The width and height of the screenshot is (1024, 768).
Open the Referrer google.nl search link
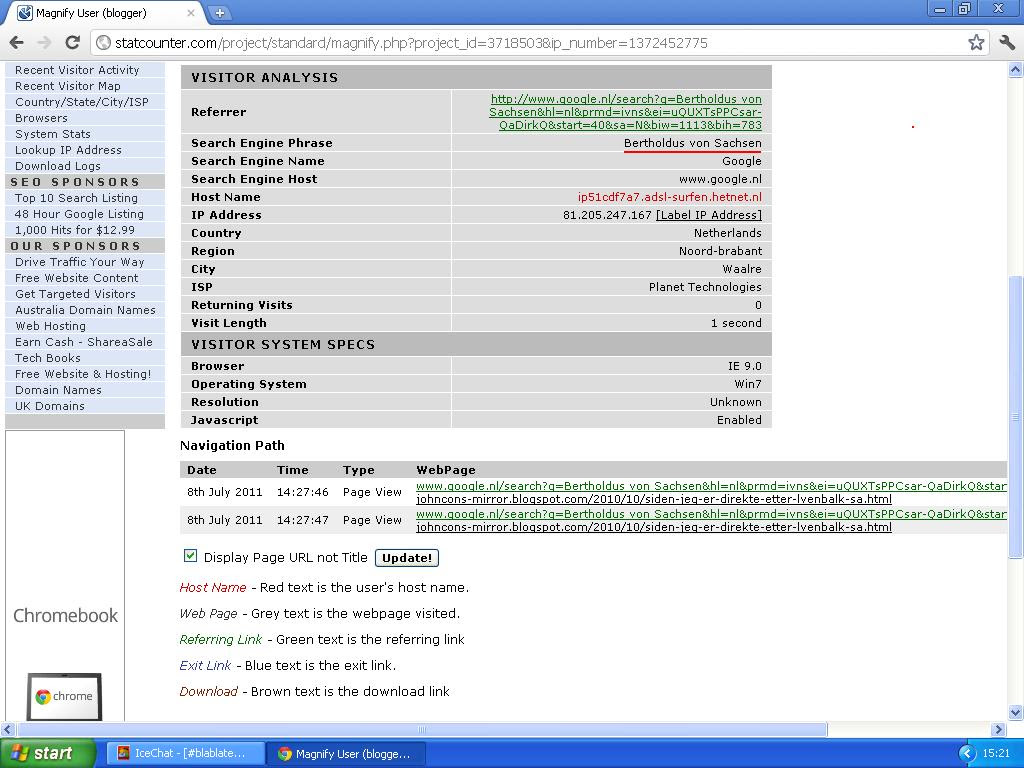pyautogui.click(x=626, y=112)
